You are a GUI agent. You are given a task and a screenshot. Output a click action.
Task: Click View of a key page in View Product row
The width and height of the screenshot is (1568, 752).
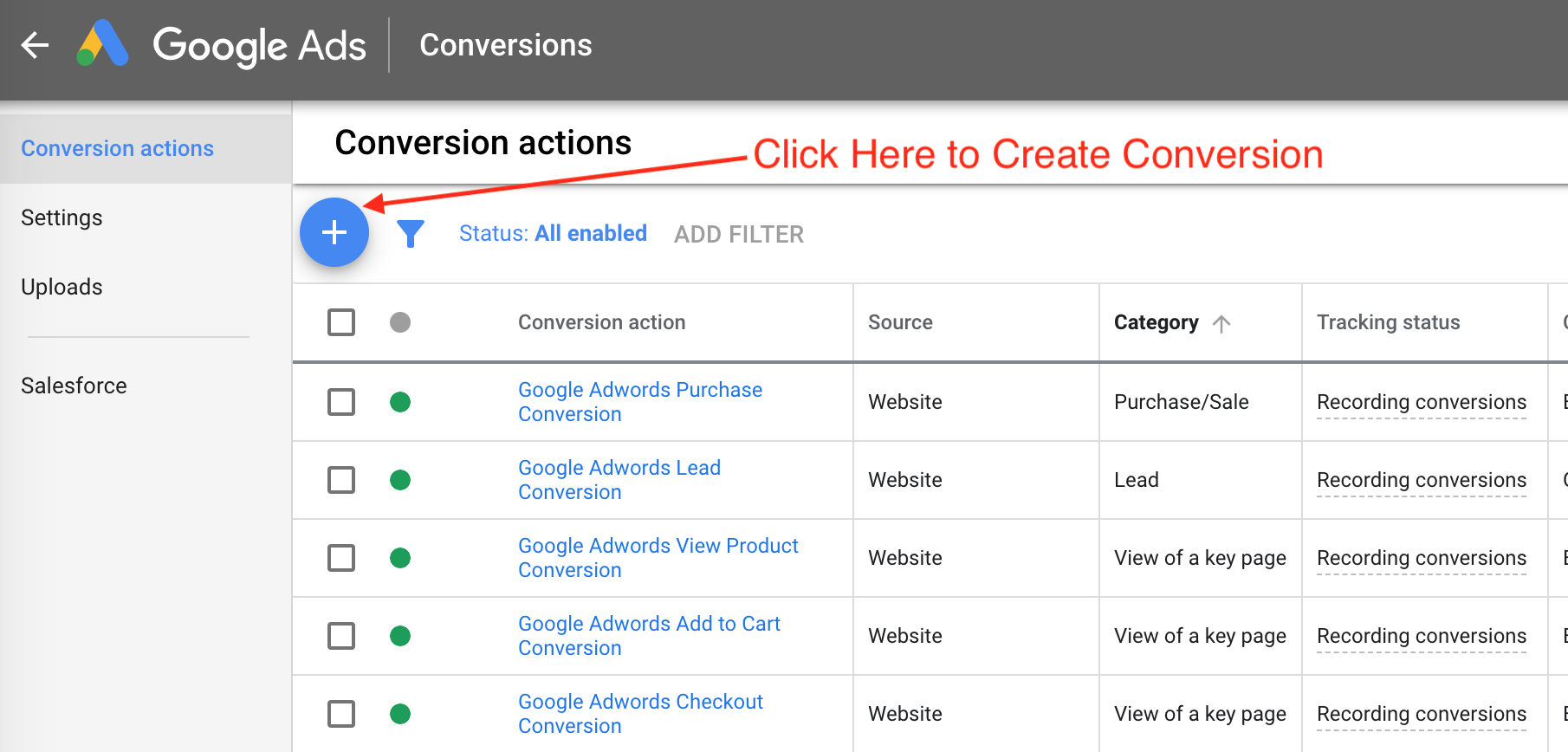coord(1200,558)
